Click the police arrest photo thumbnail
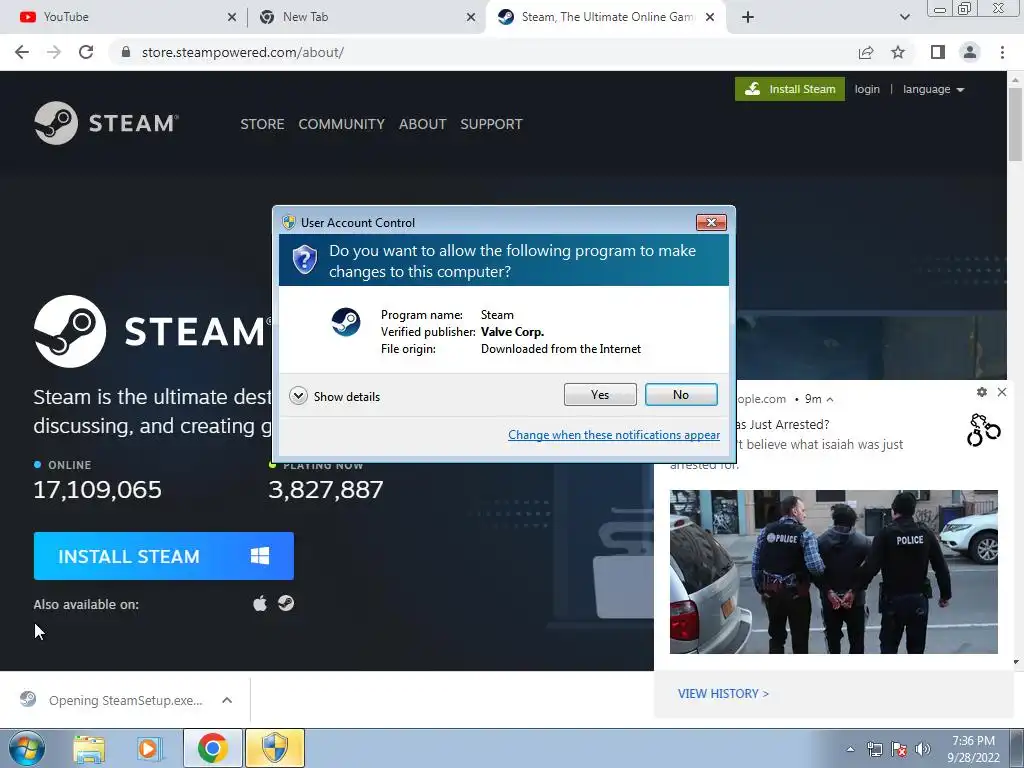 pos(833,571)
